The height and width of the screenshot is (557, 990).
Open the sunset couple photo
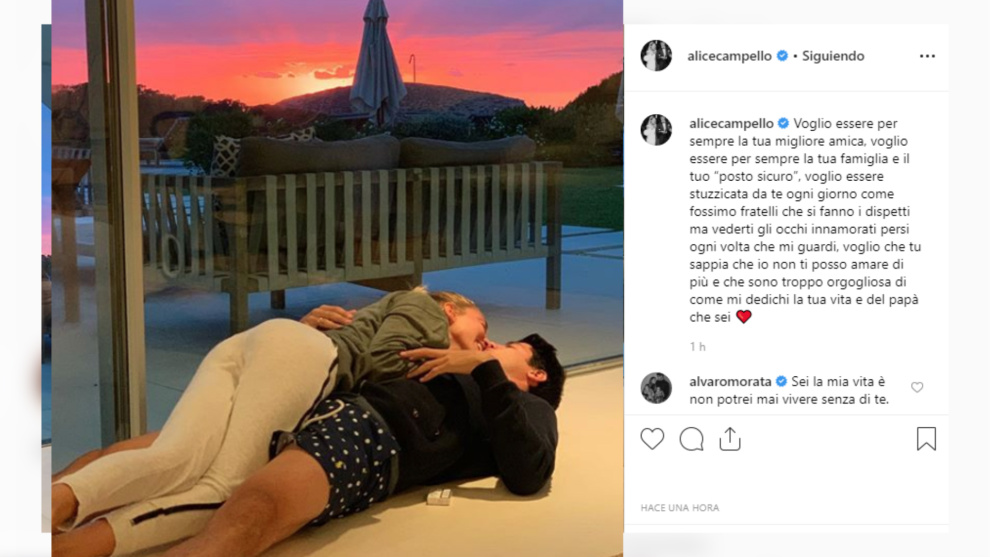[x=337, y=278]
